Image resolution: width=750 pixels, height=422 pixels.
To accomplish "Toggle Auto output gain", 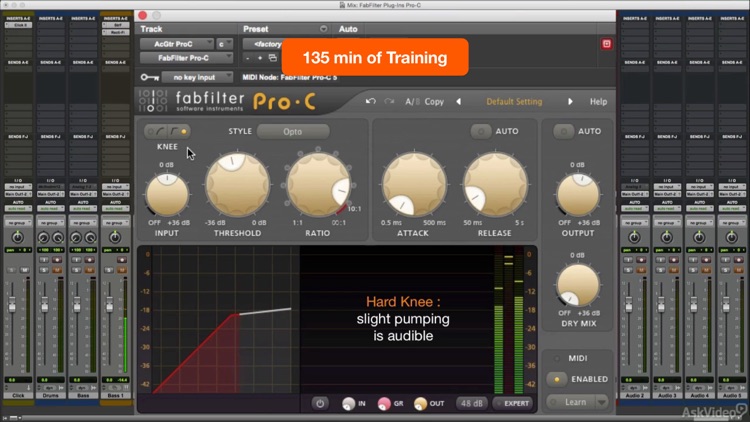I will point(563,131).
